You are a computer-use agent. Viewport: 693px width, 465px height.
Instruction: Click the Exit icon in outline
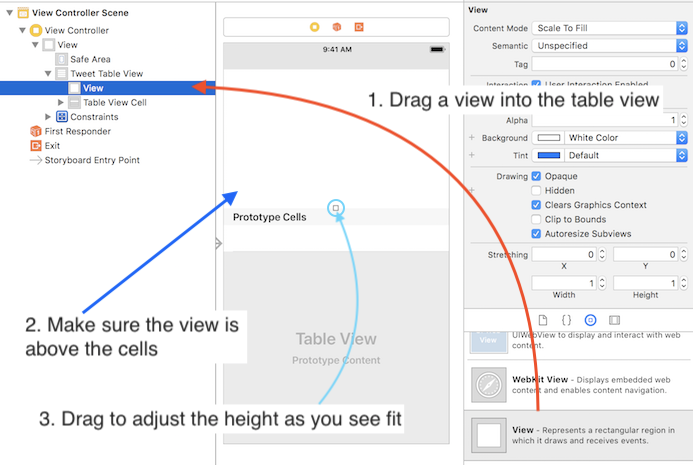pos(35,146)
